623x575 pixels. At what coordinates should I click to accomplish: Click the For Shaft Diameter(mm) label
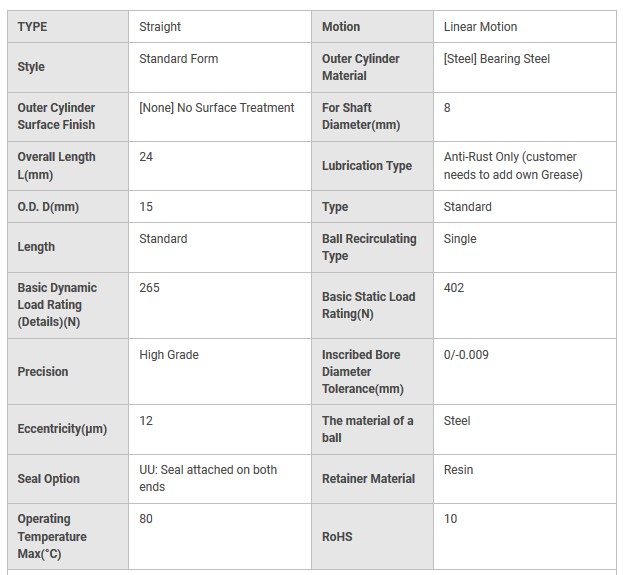pyautogui.click(x=361, y=116)
